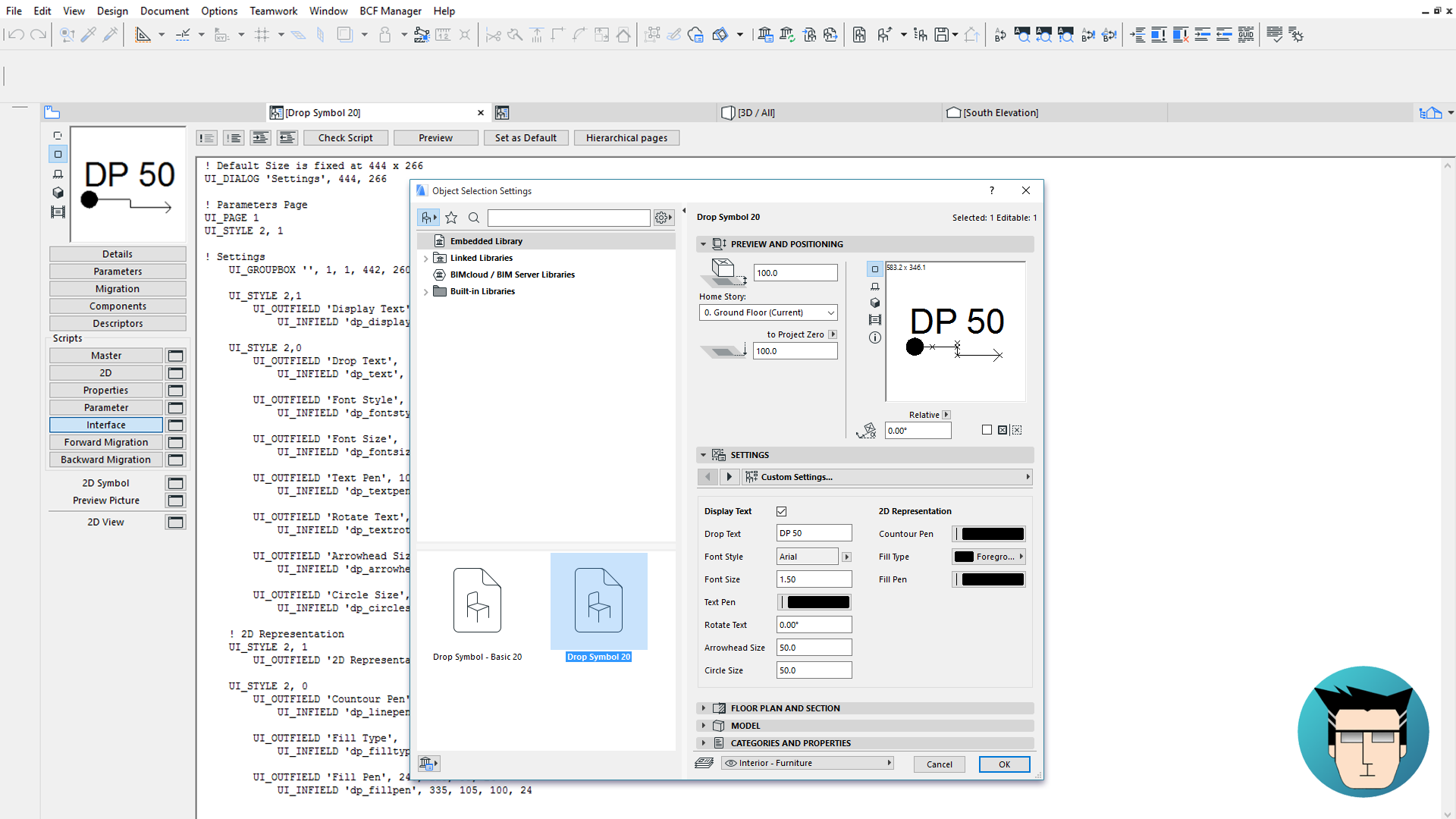Click the Relative angle toggle arrow
1456x819 pixels.
(x=946, y=415)
